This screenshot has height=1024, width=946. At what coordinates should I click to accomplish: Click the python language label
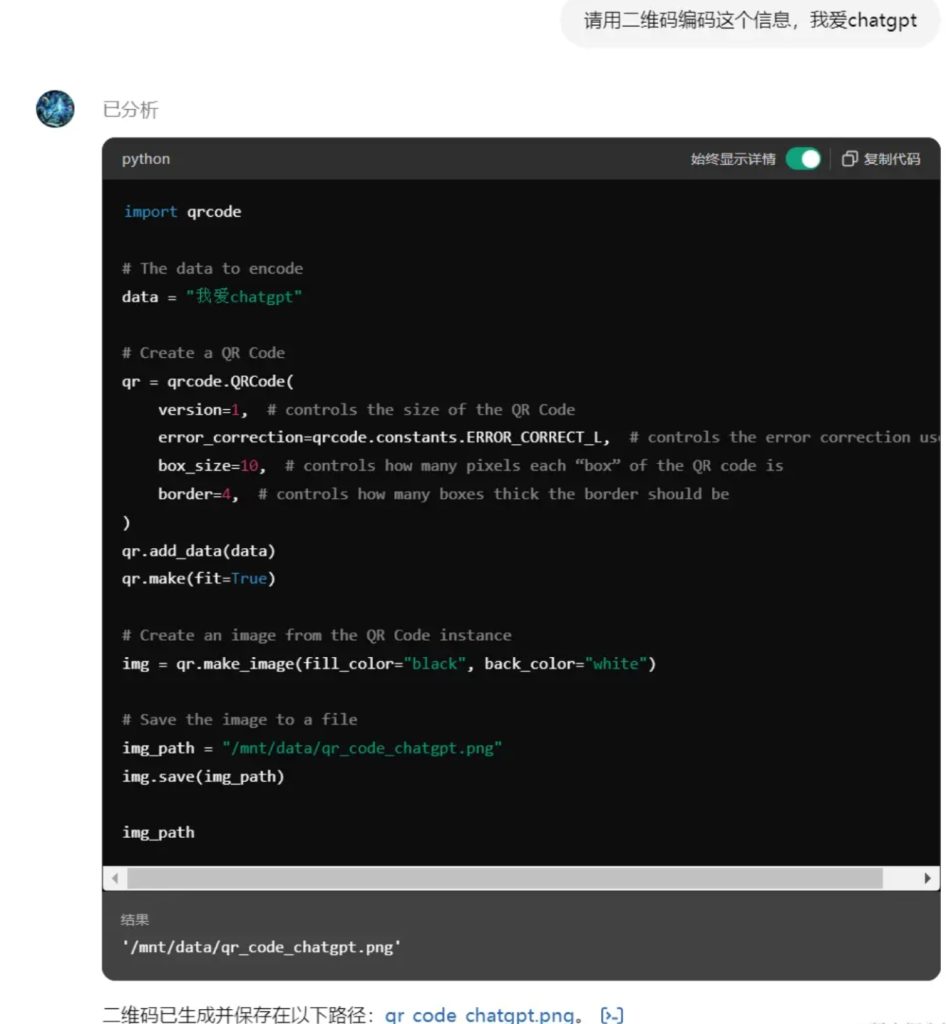pos(146,159)
